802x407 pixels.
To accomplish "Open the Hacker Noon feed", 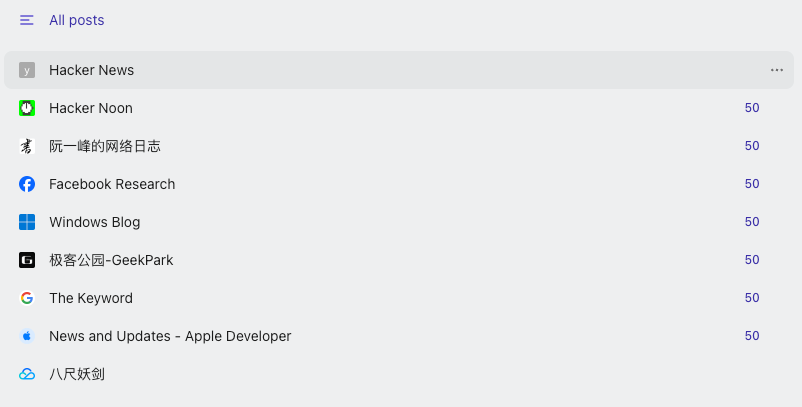I will click(x=91, y=108).
